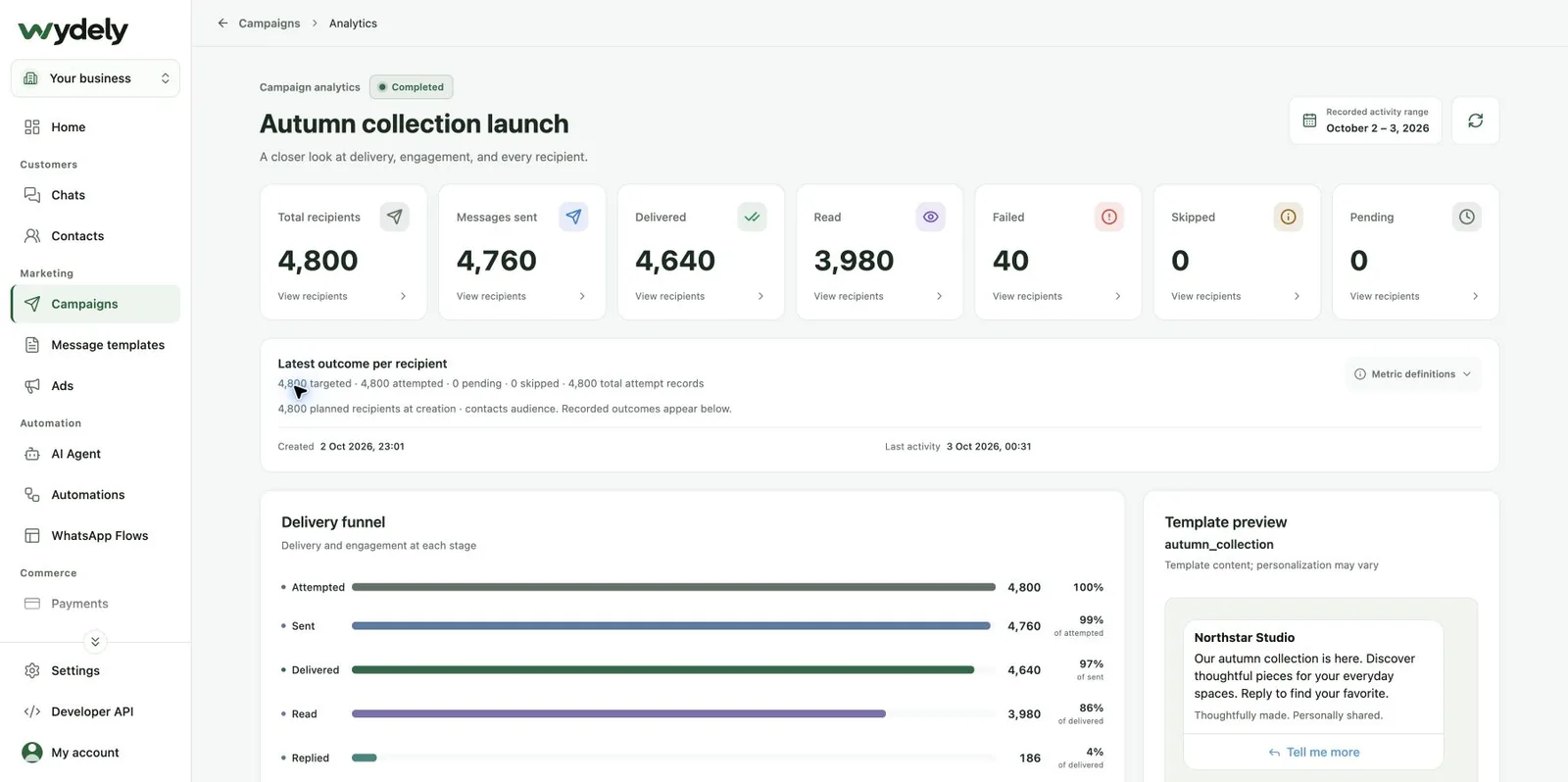
Task: Click the double-check icon on Delivered card
Action: (x=752, y=217)
